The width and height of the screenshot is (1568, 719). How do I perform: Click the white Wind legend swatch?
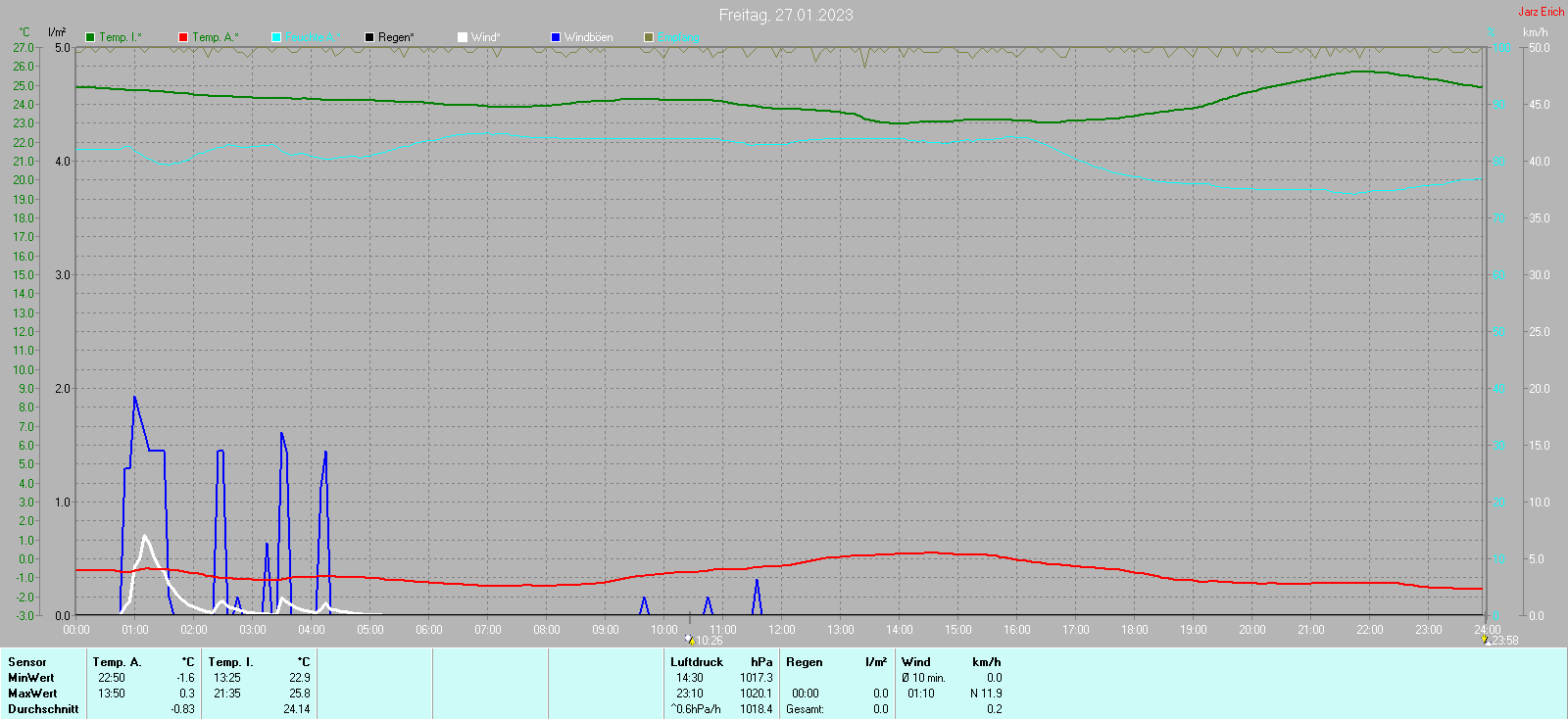pyautogui.click(x=463, y=37)
